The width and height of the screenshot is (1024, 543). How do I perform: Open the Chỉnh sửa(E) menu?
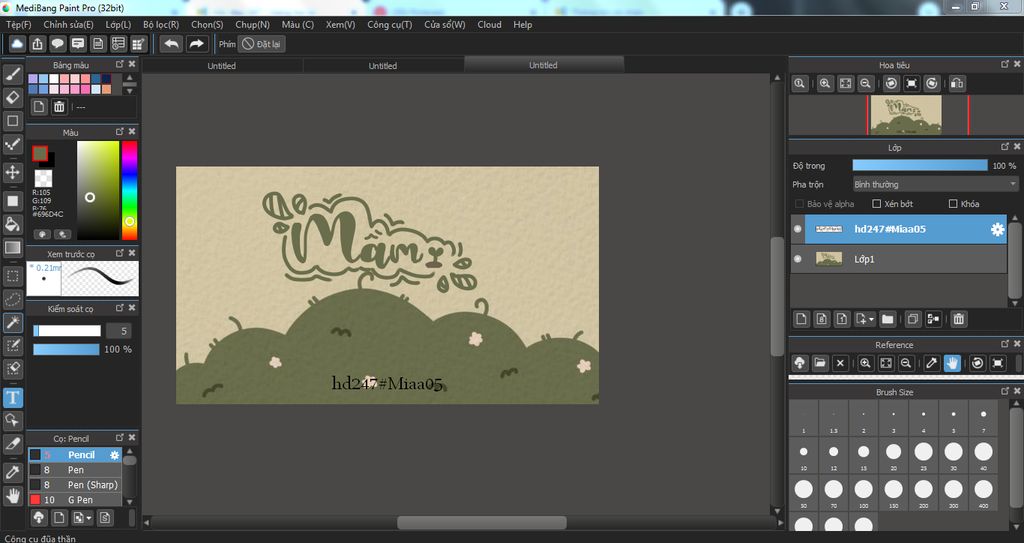(68, 24)
